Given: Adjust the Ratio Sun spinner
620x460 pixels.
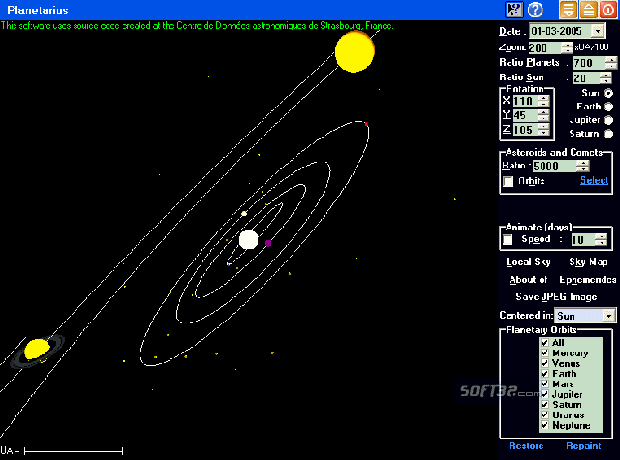Looking at the screenshot, I should click(606, 78).
